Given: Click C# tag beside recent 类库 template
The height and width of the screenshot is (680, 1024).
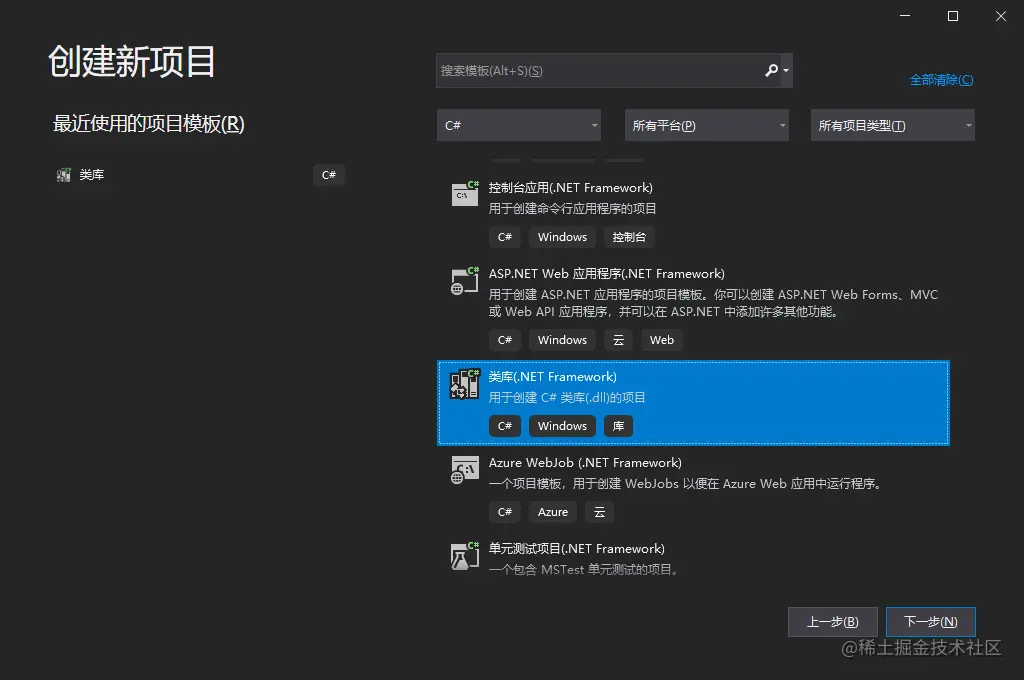Looking at the screenshot, I should (x=328, y=175).
